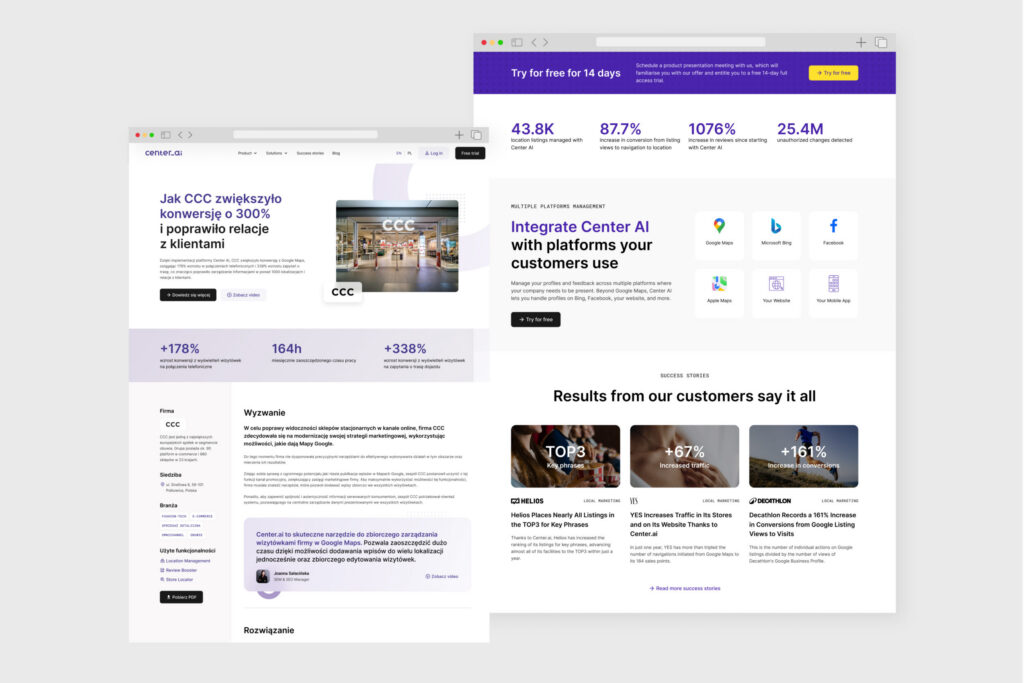1024x683 pixels.
Task: Open a new tab in the Center AI landing browser
Action: 861,42
